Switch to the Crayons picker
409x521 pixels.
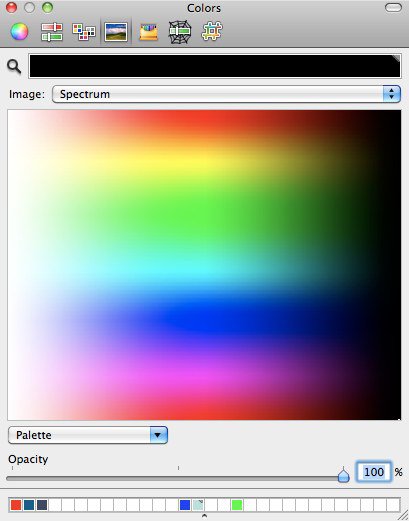[x=148, y=32]
